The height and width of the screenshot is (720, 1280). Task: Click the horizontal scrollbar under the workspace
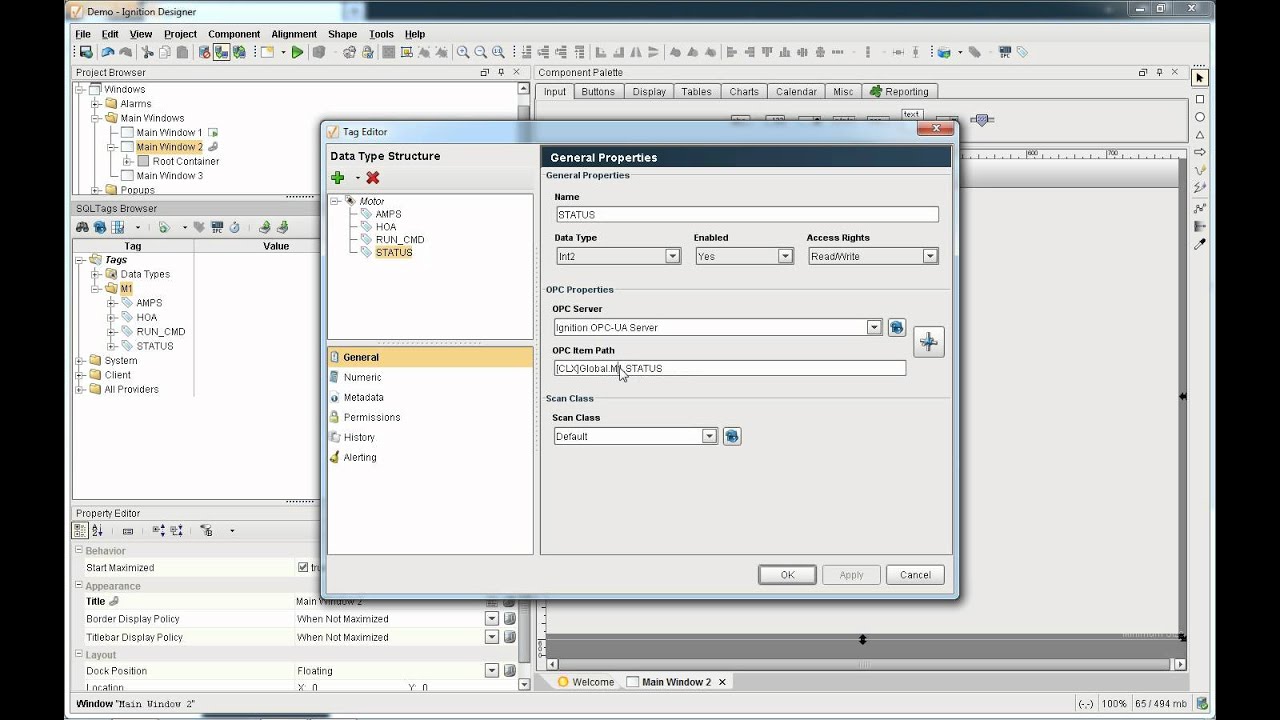(x=866, y=664)
